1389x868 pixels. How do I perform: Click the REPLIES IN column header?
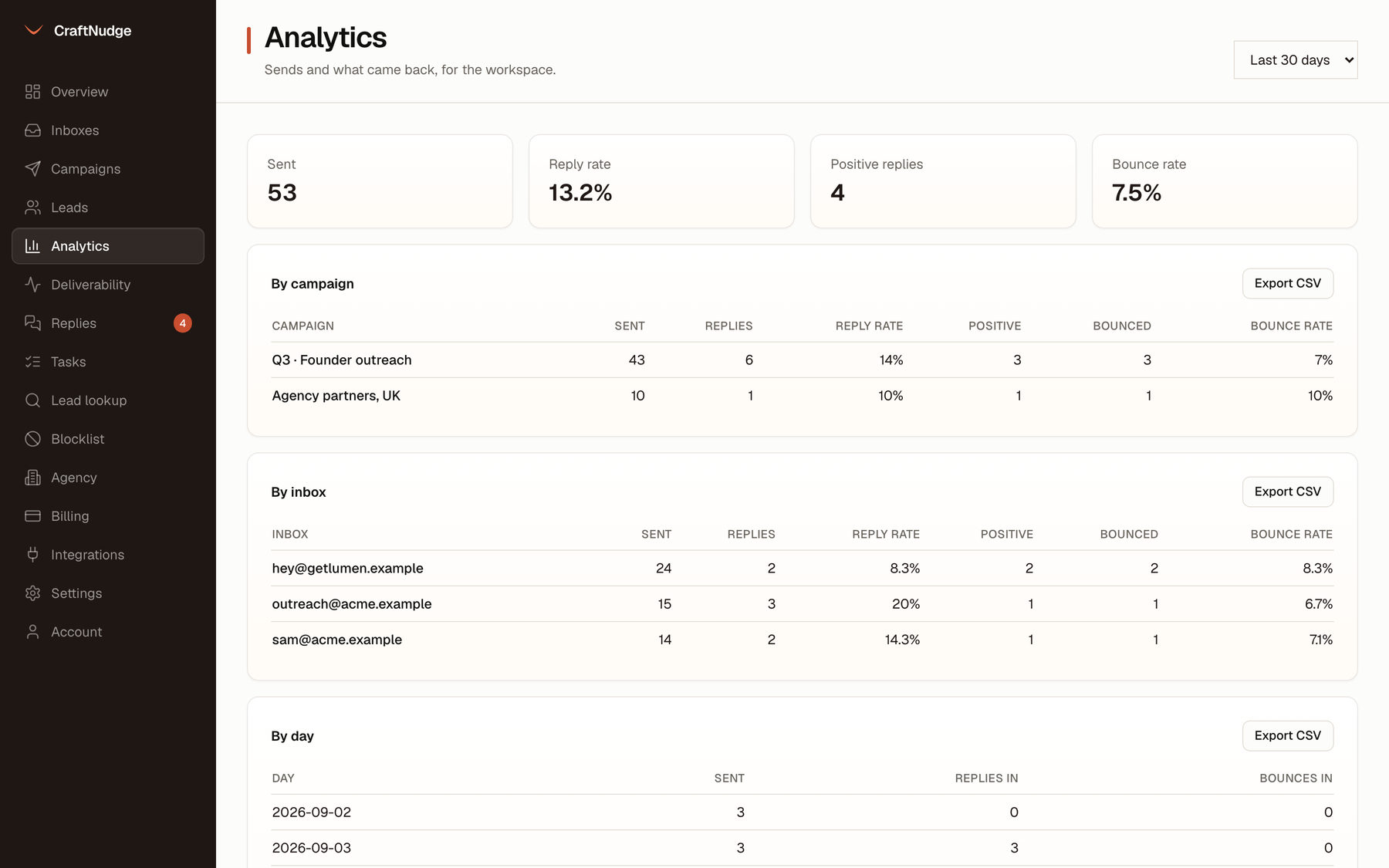click(986, 778)
